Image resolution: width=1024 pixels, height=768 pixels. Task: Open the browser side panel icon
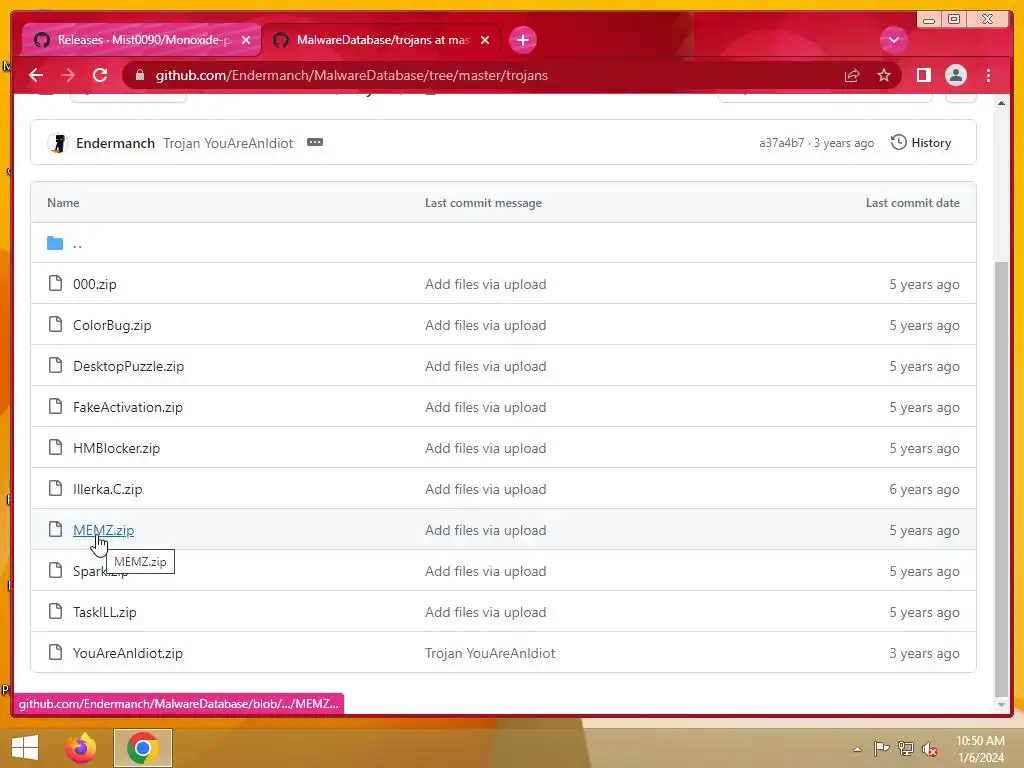pyautogui.click(x=923, y=75)
